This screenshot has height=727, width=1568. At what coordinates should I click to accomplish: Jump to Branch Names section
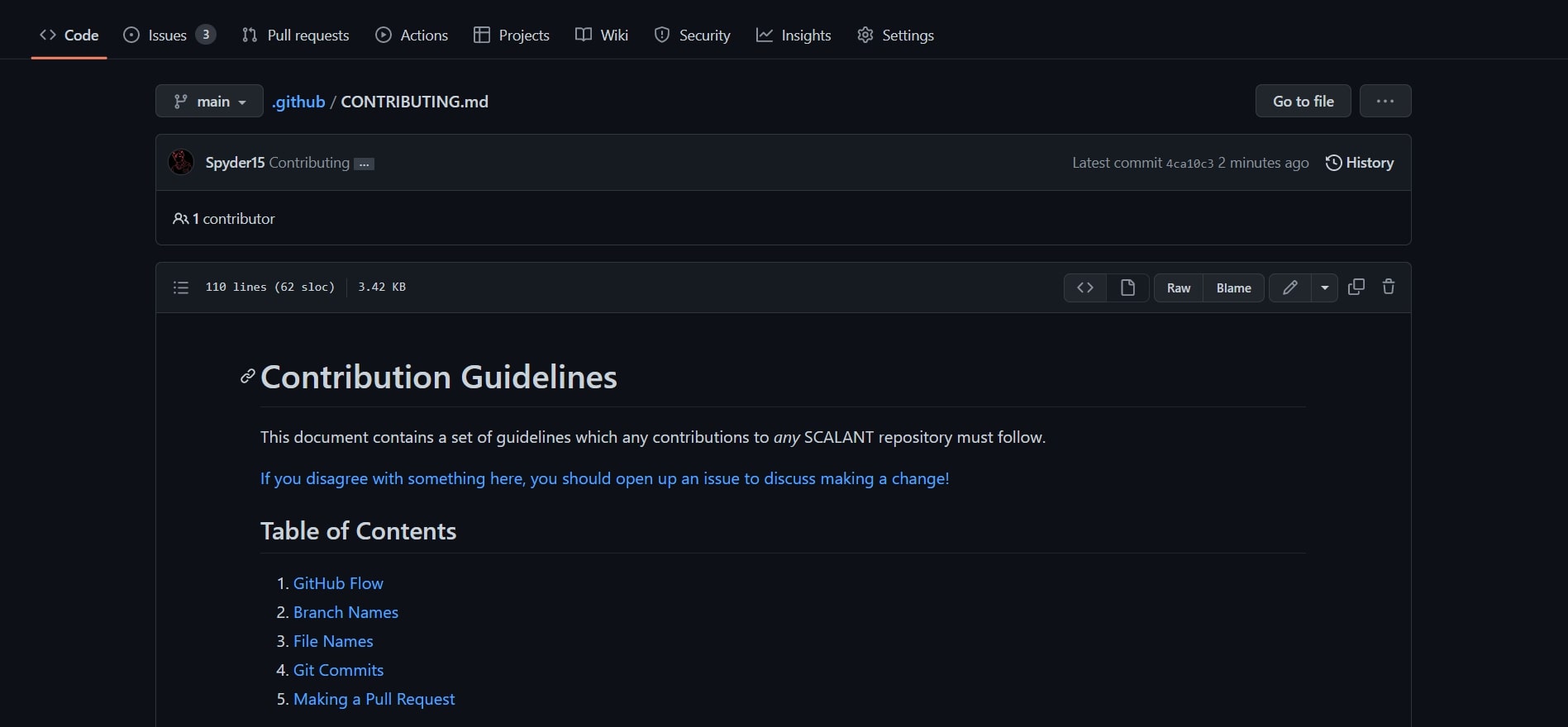tap(346, 612)
